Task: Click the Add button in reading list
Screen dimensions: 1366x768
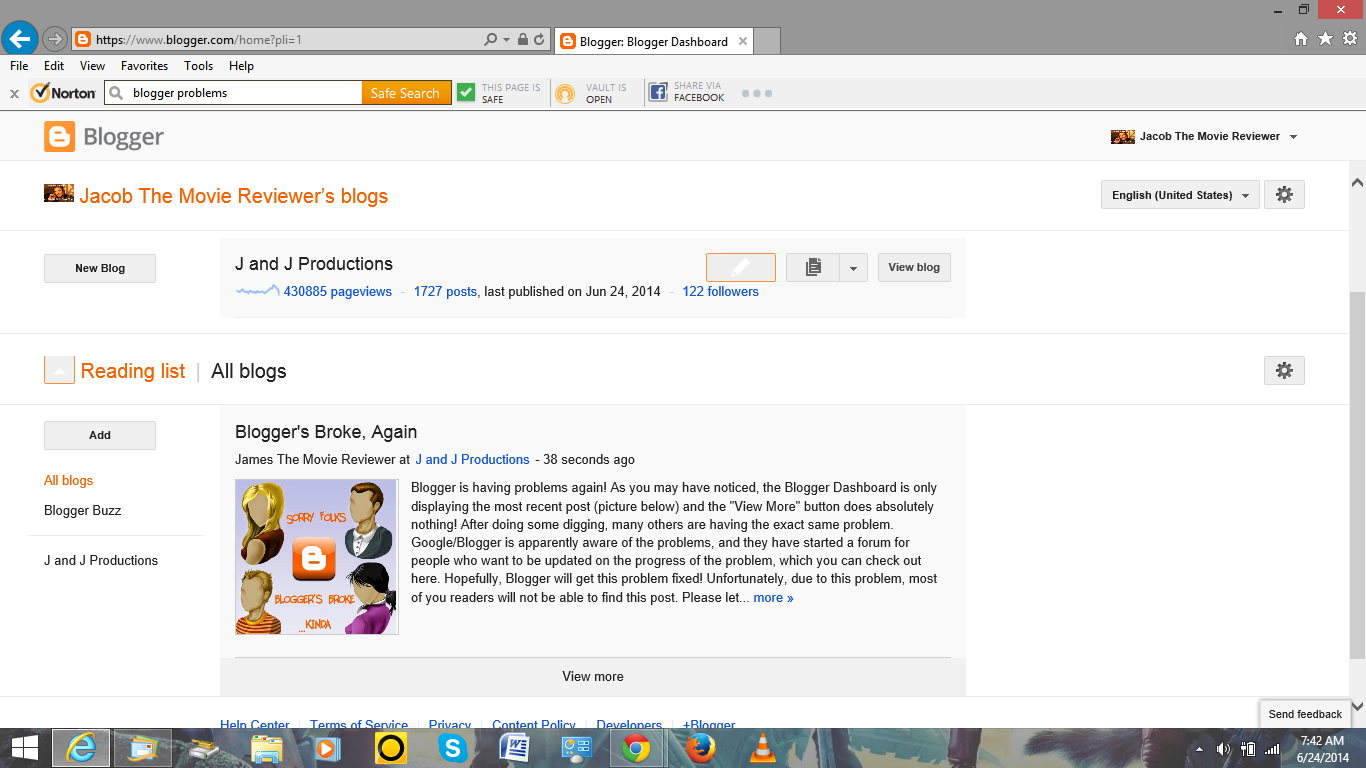Action: pyautogui.click(x=100, y=435)
